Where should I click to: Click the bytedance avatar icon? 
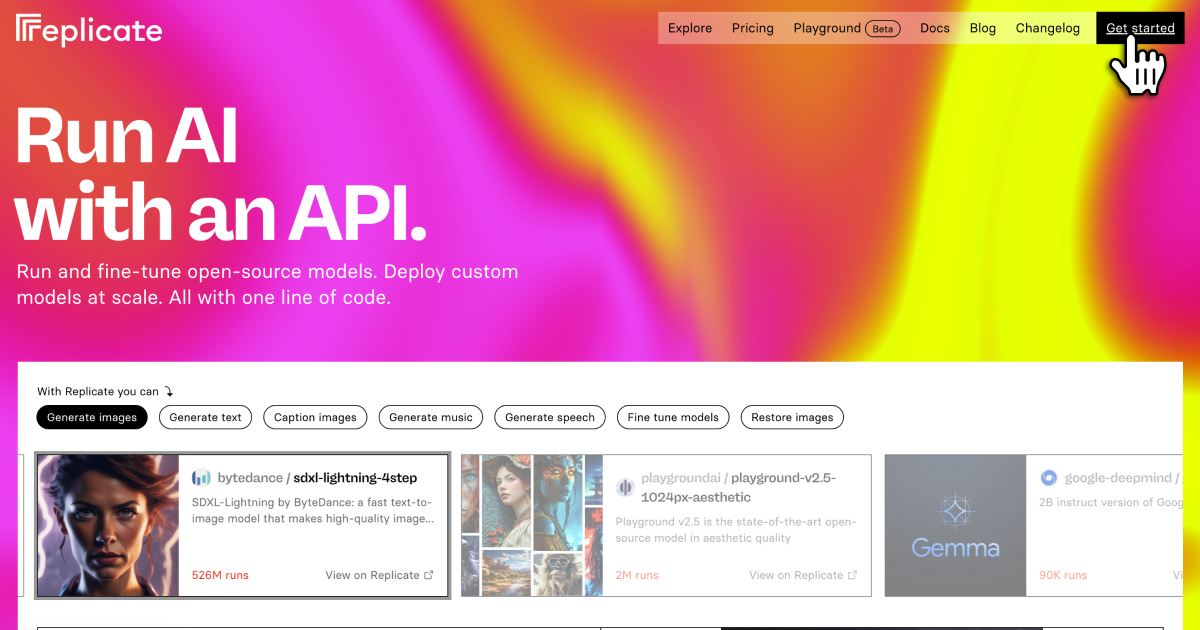(x=202, y=478)
